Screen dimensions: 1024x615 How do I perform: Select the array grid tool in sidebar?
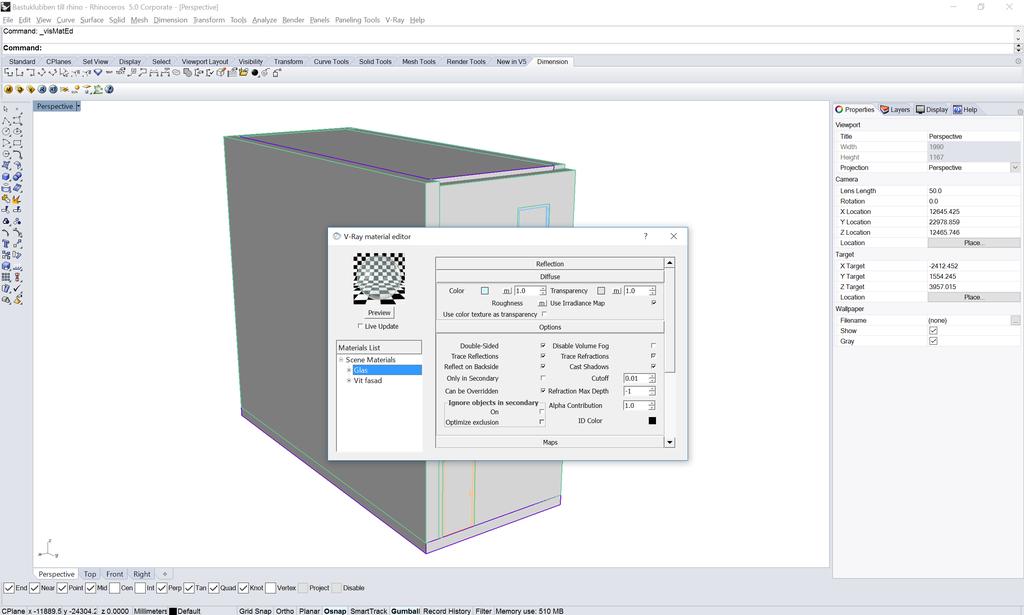click(x=6, y=277)
